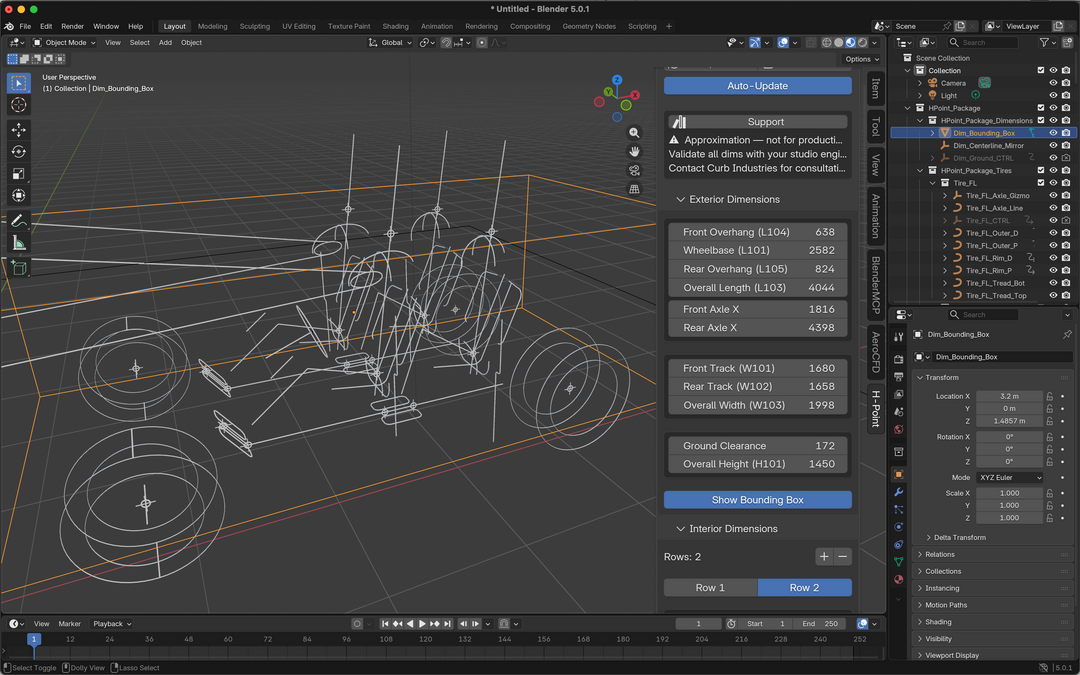Open the Global transform orientation dropdown
The height and width of the screenshot is (675, 1080).
click(390, 43)
